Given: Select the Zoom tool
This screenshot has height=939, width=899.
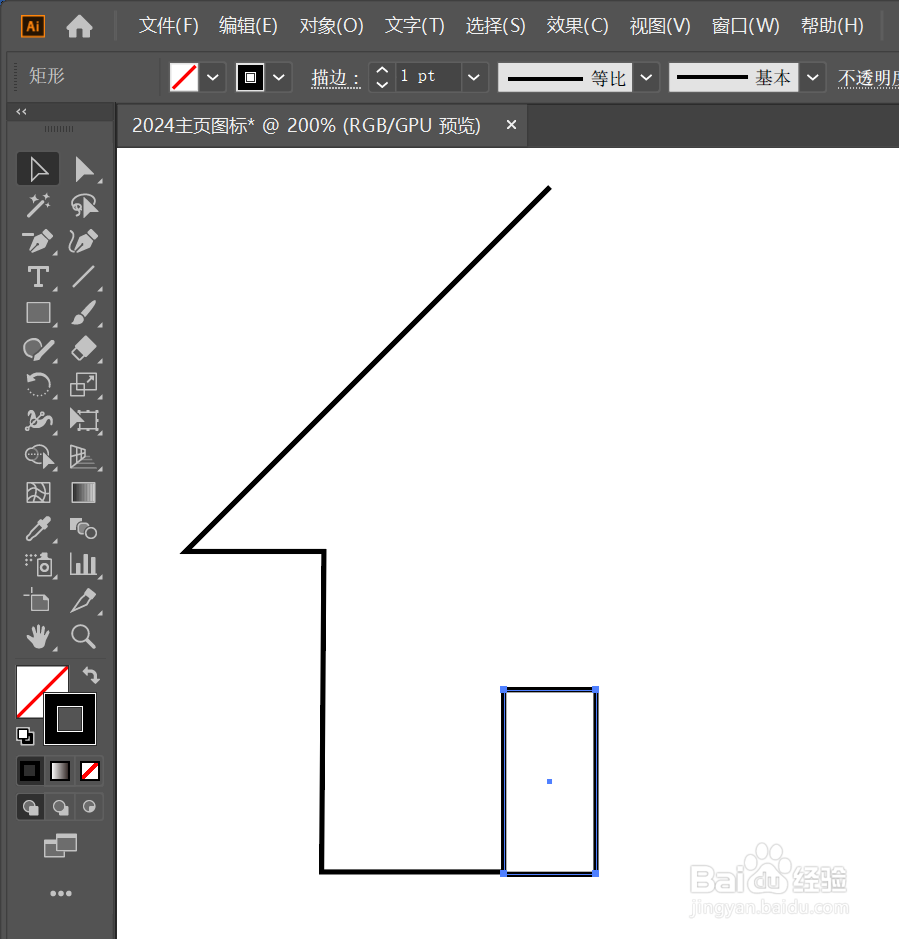Looking at the screenshot, I should (x=83, y=637).
